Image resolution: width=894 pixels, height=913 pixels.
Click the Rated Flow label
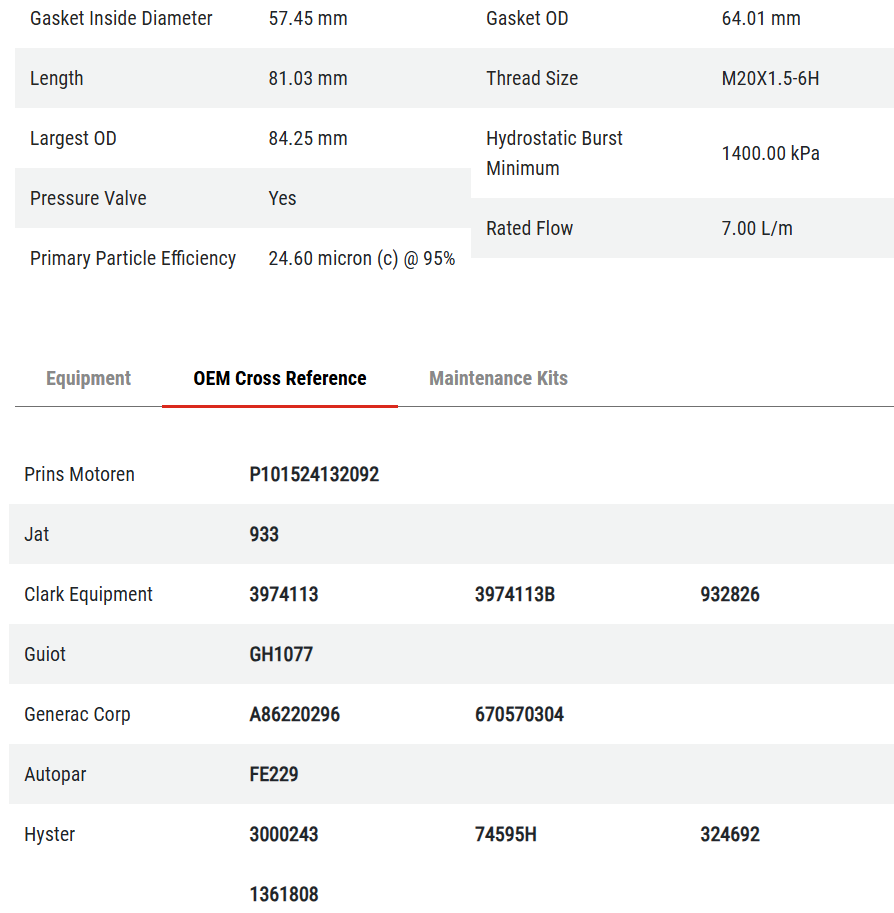pos(529,228)
